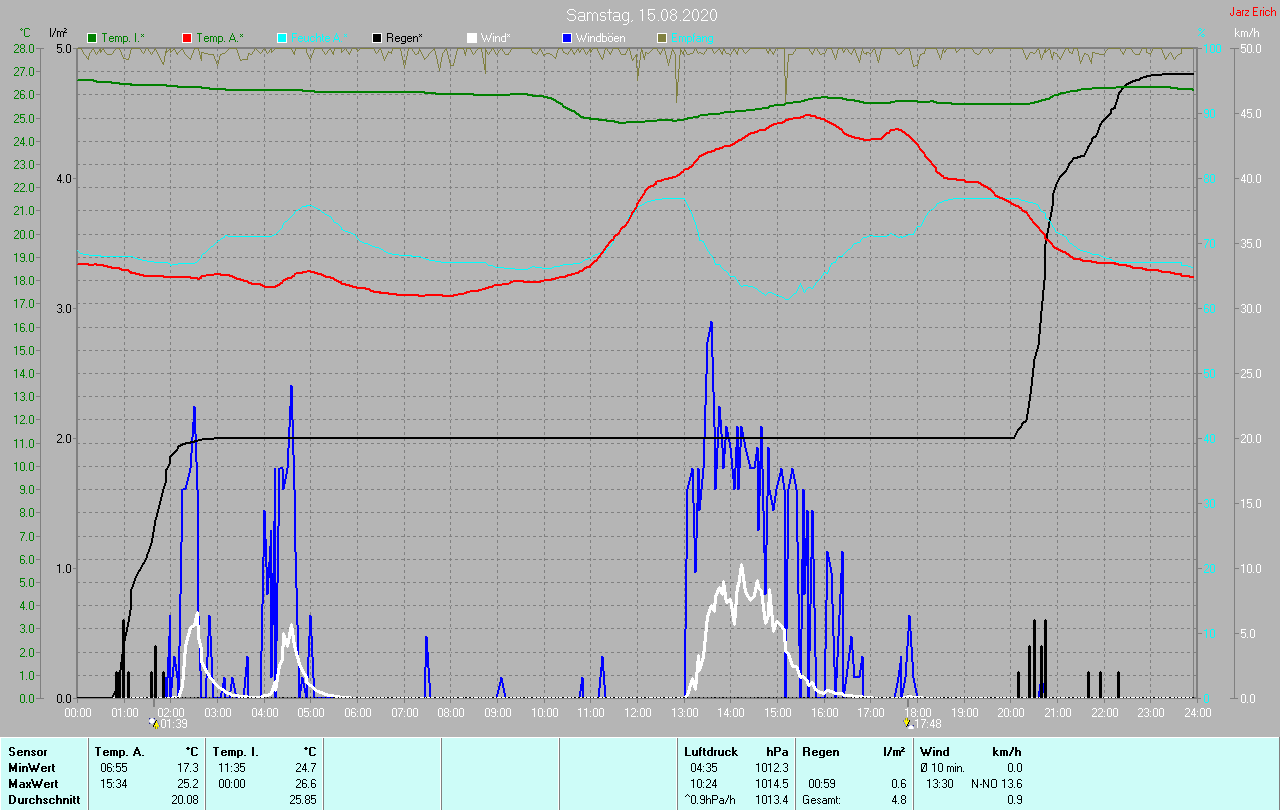The width and height of the screenshot is (1280, 810).
Task: Click the Temp. I. maximum value 26.6
Action: coord(306,784)
